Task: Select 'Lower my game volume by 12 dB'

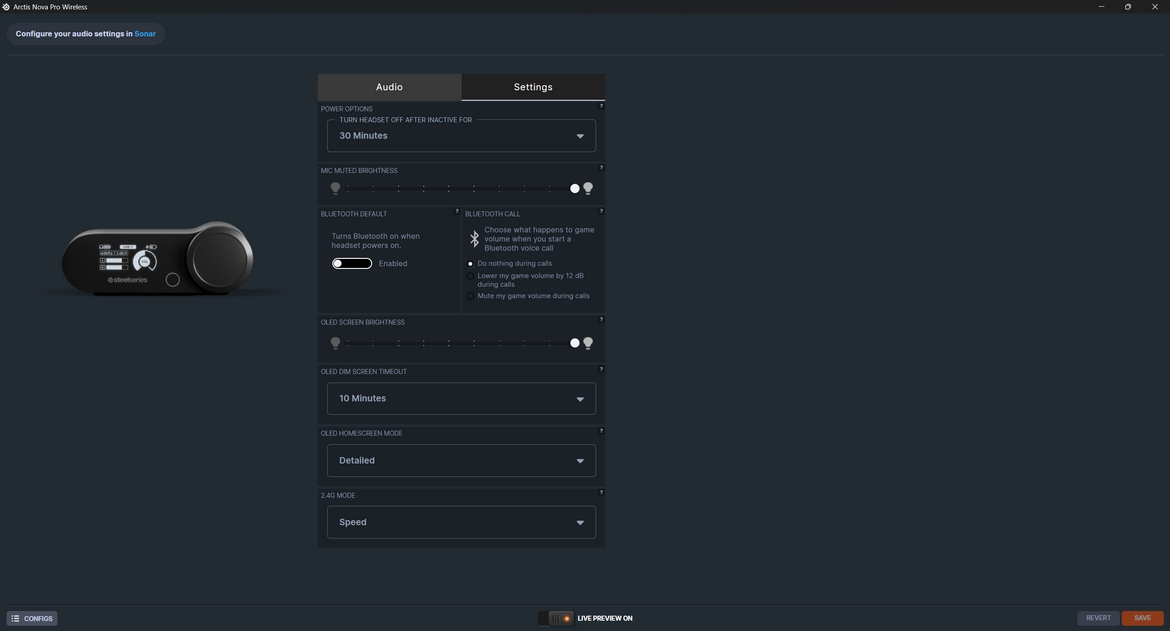Action: click(470, 276)
